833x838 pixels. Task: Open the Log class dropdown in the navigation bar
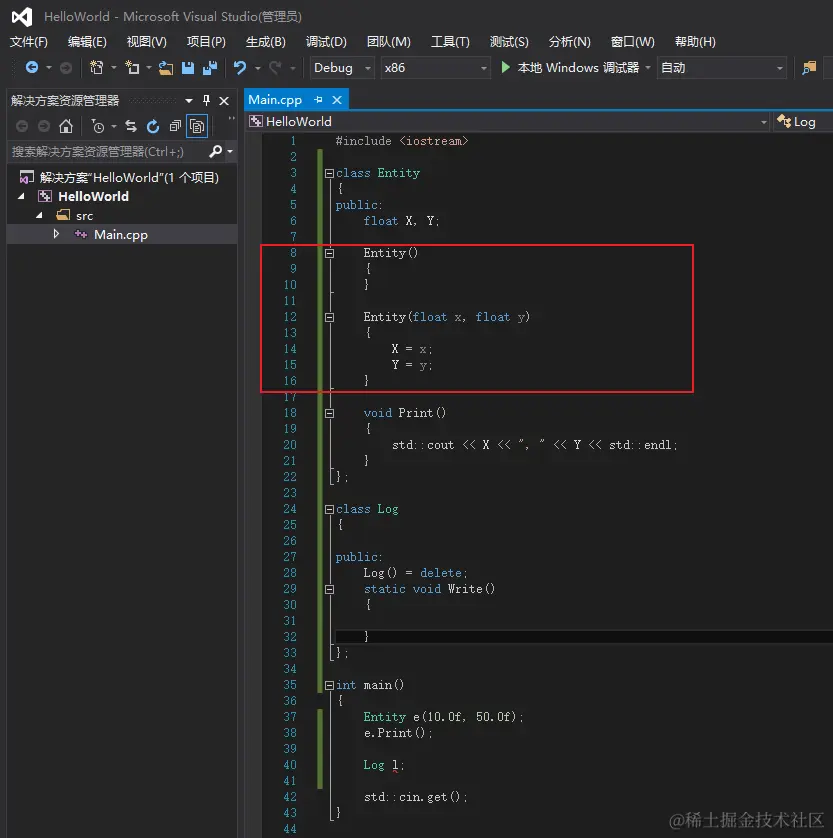[x=803, y=122]
